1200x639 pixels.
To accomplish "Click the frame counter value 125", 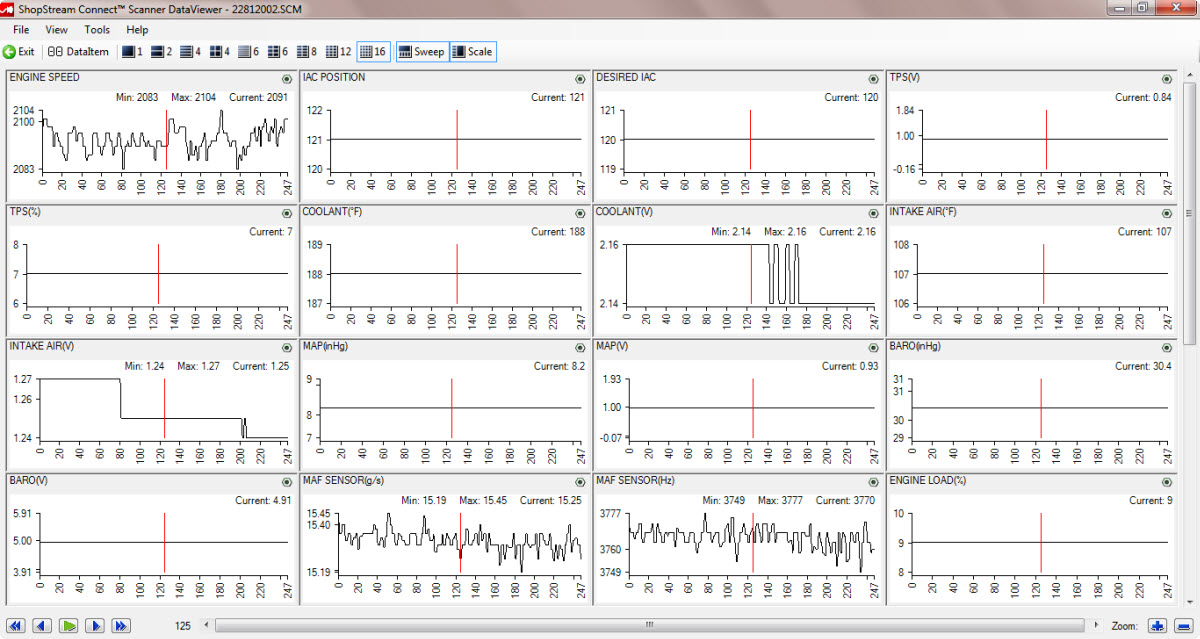I will (x=183, y=625).
